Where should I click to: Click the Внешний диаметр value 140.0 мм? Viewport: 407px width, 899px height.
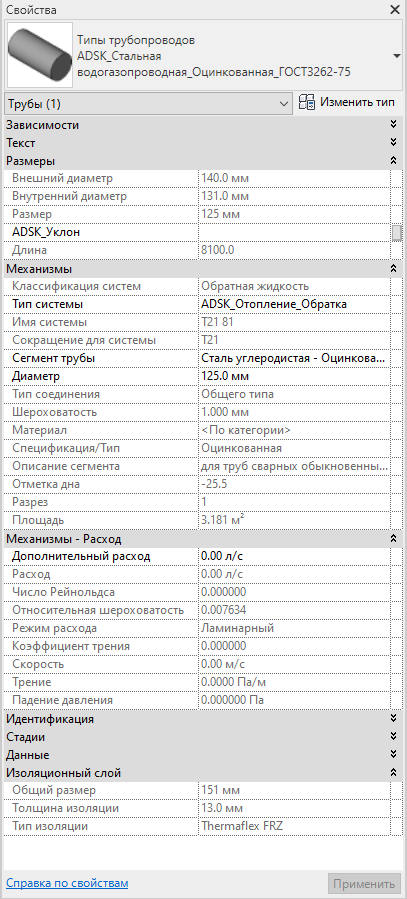click(293, 178)
